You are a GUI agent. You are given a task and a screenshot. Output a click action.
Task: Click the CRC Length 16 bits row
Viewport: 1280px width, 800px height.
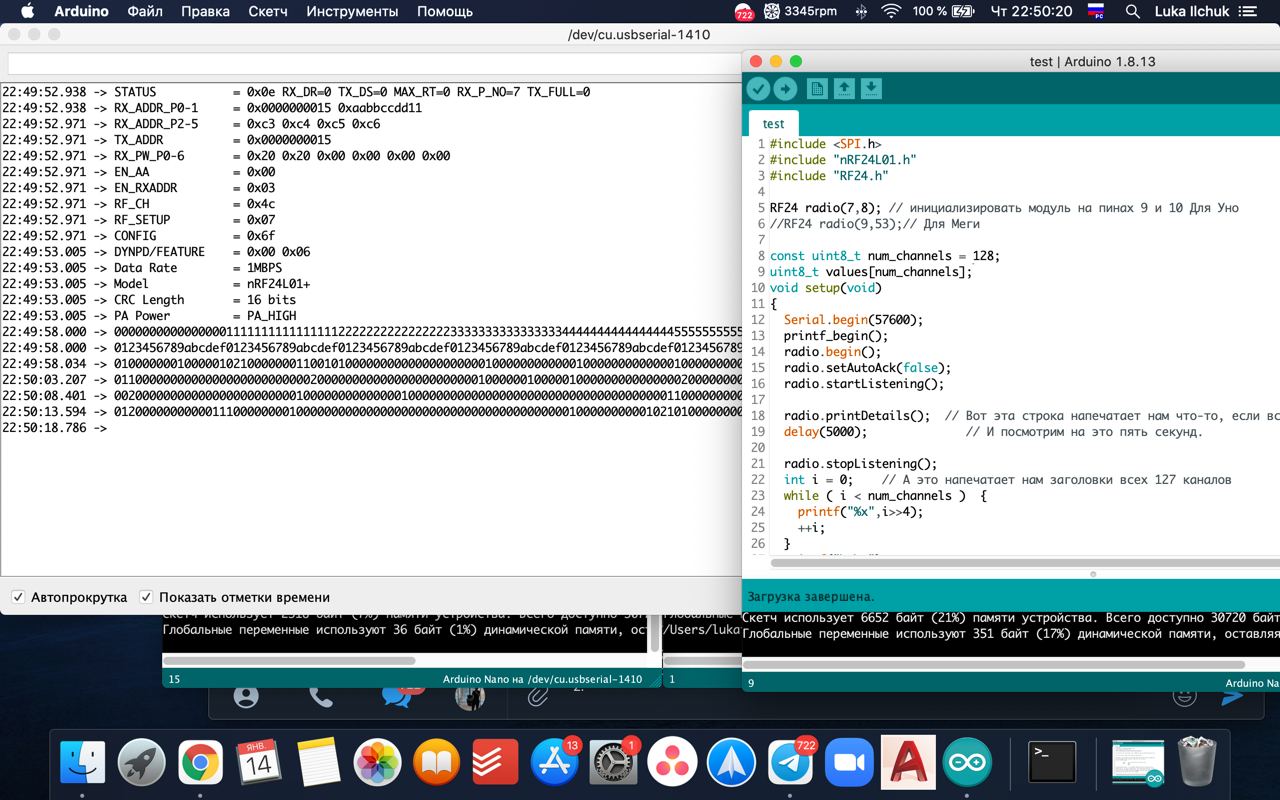(x=149, y=300)
